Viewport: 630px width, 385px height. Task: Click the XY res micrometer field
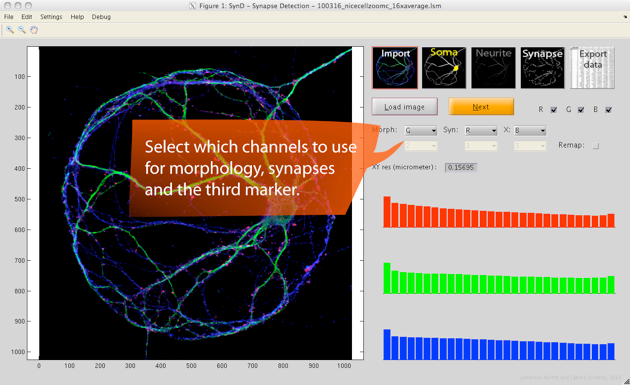tap(461, 168)
